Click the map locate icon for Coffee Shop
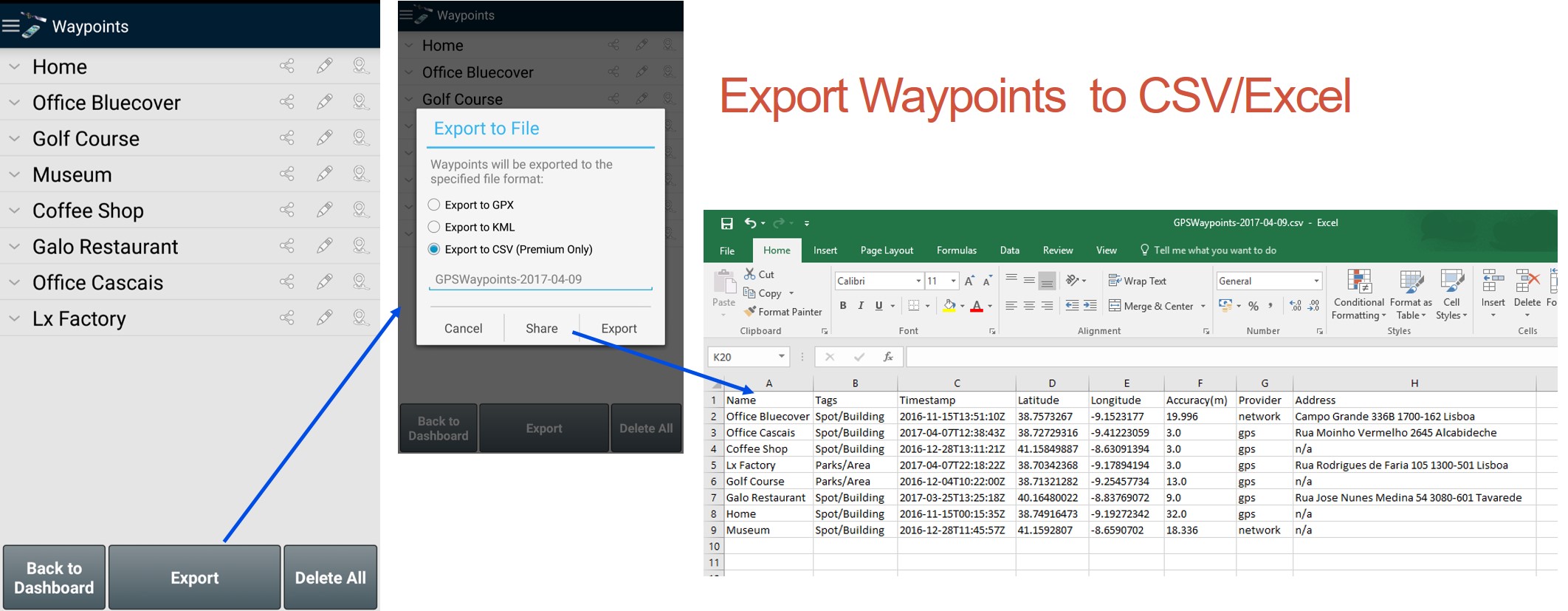1568x611 pixels. [360, 211]
